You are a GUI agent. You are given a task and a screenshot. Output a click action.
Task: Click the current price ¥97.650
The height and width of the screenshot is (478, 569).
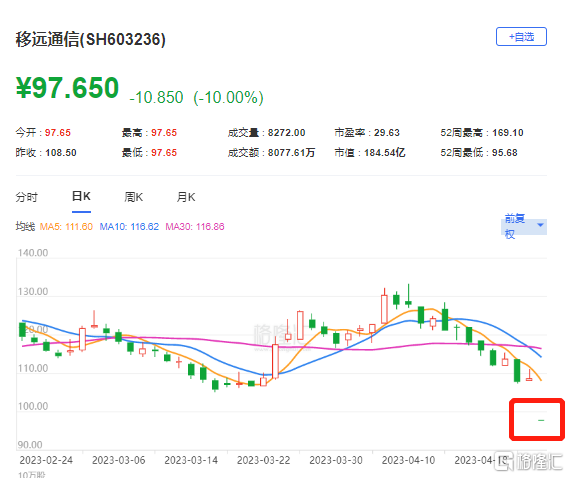click(x=67, y=88)
